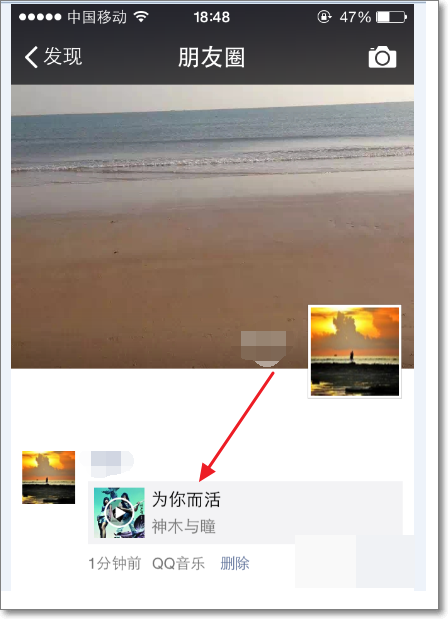The image size is (448, 619).
Task: Open the QQ音乐 source link
Action: [x=178, y=563]
